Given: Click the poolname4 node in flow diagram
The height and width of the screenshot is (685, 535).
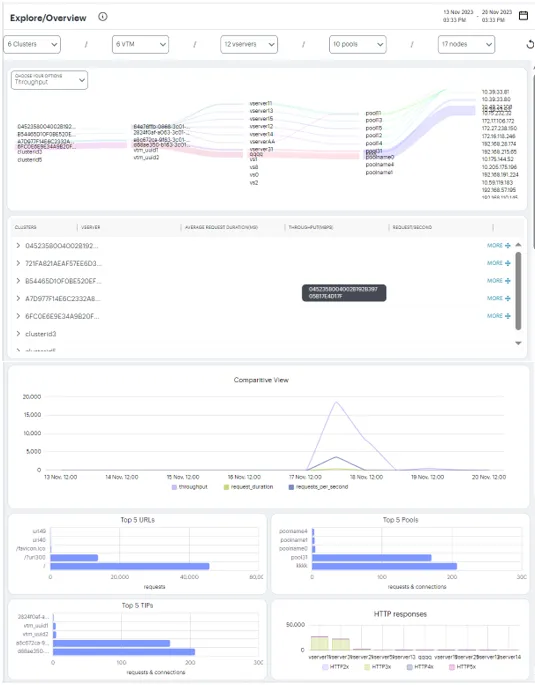Looking at the screenshot, I should click(x=380, y=165).
